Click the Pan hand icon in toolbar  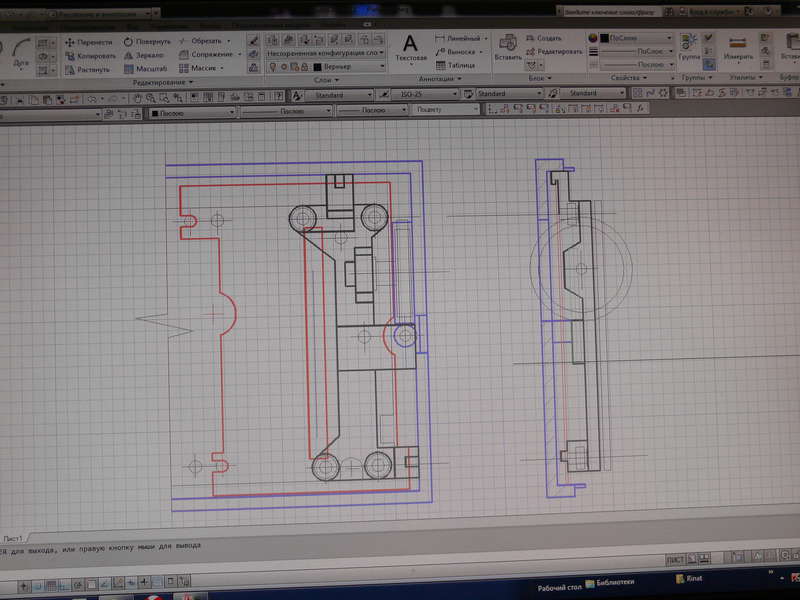tap(137, 98)
